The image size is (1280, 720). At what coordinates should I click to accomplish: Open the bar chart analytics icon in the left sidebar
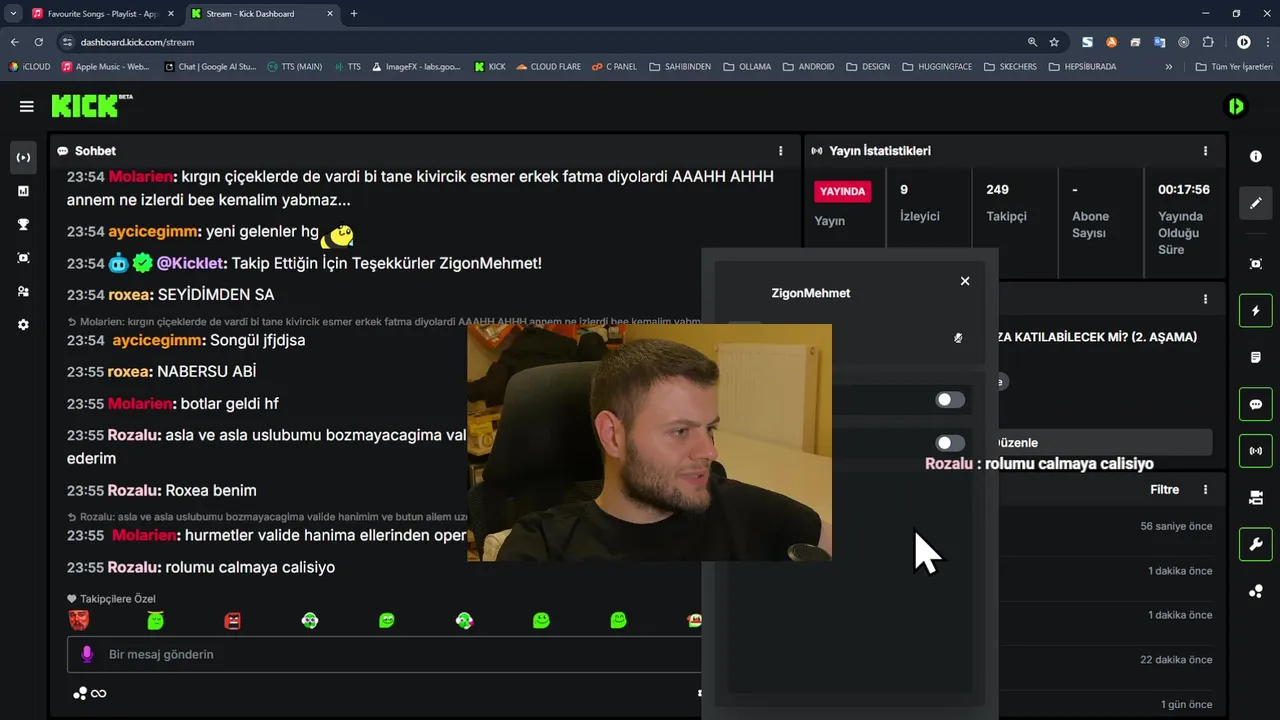pos(23,191)
